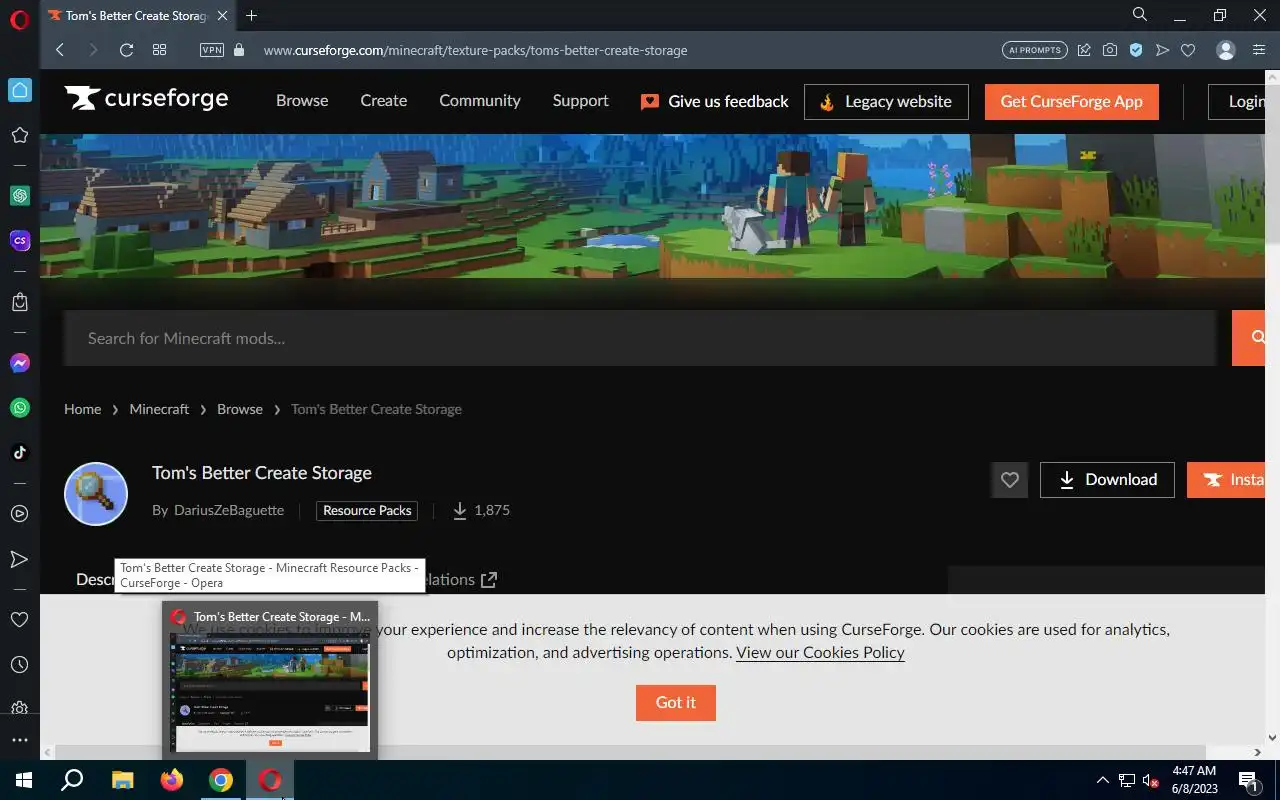Open AI Prompts in address bar
The height and width of the screenshot is (800, 1280).
pyautogui.click(x=1035, y=50)
